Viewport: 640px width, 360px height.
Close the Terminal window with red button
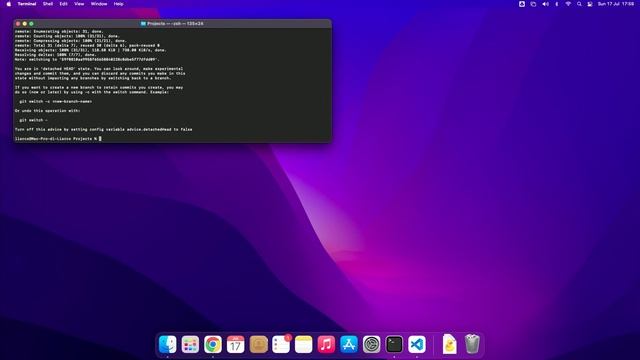18,24
